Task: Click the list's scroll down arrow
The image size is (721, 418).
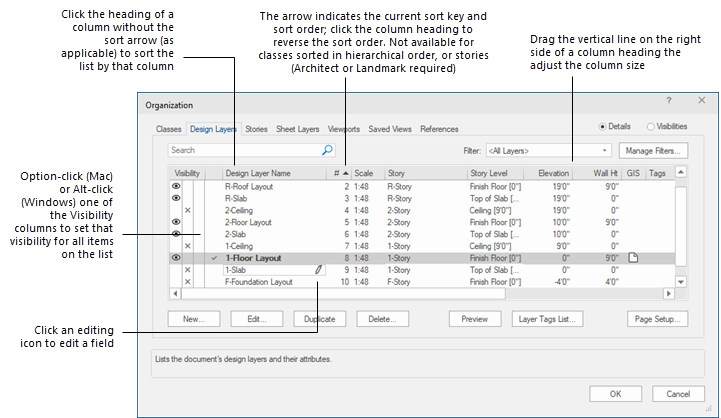Action: point(681,282)
